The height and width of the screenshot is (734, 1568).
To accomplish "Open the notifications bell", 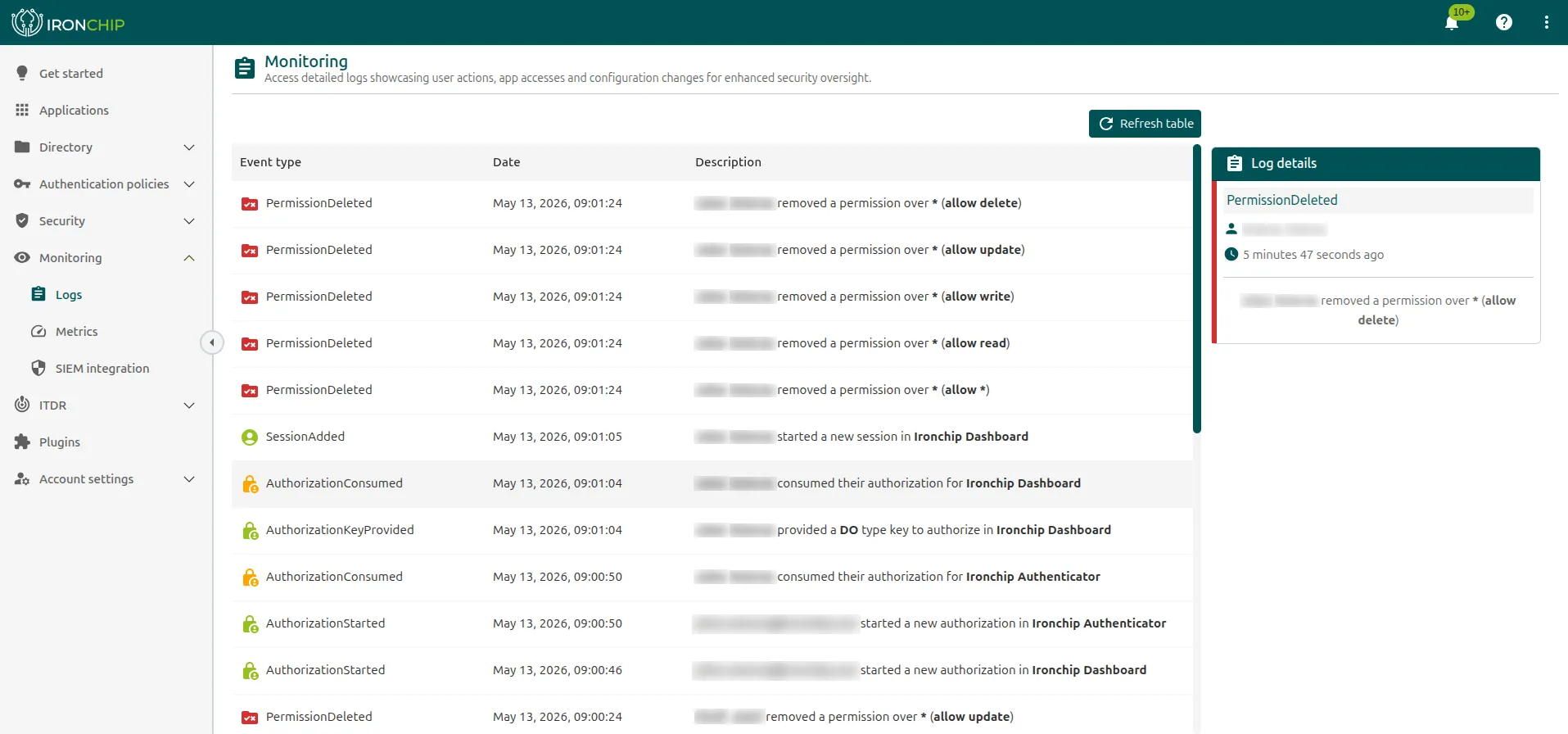I will (x=1451, y=23).
